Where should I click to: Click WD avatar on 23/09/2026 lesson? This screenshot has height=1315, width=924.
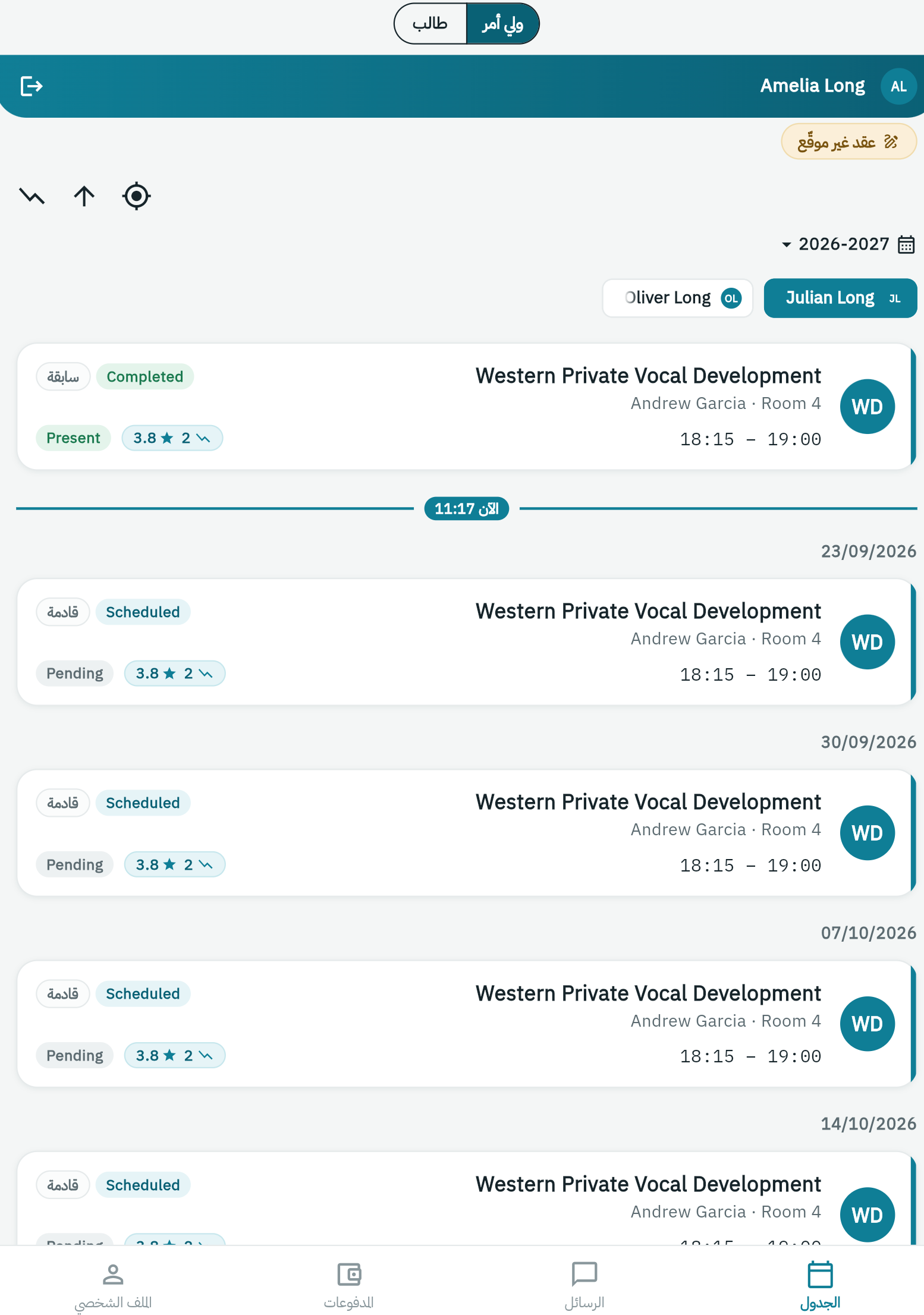[867, 642]
